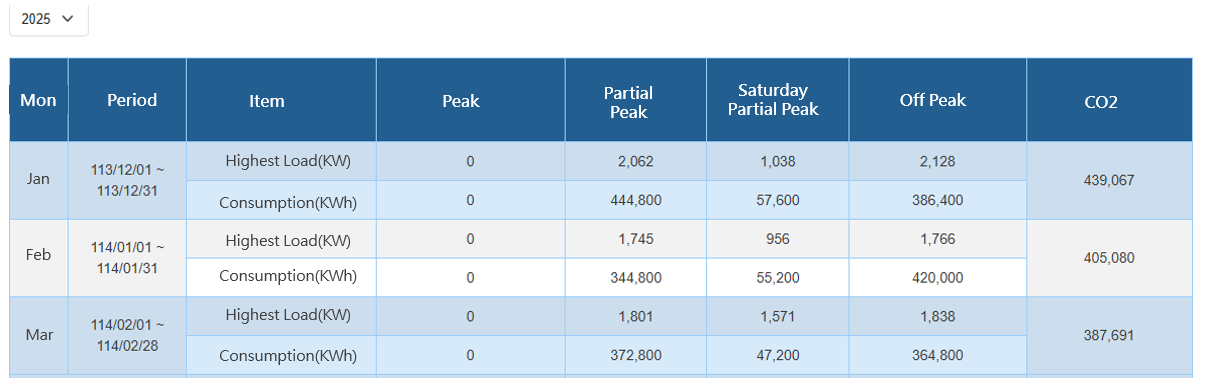Click the Mon column header
The height and width of the screenshot is (386, 1206).
pos(39,100)
